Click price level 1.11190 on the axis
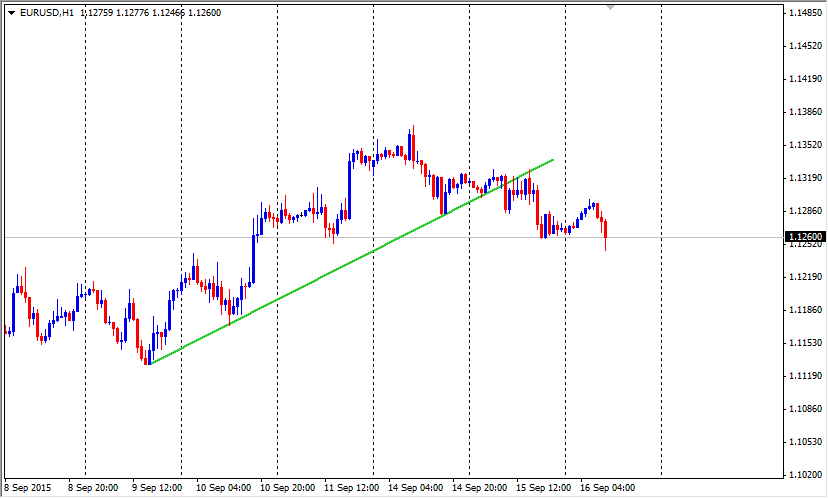The image size is (828, 498). (805, 375)
